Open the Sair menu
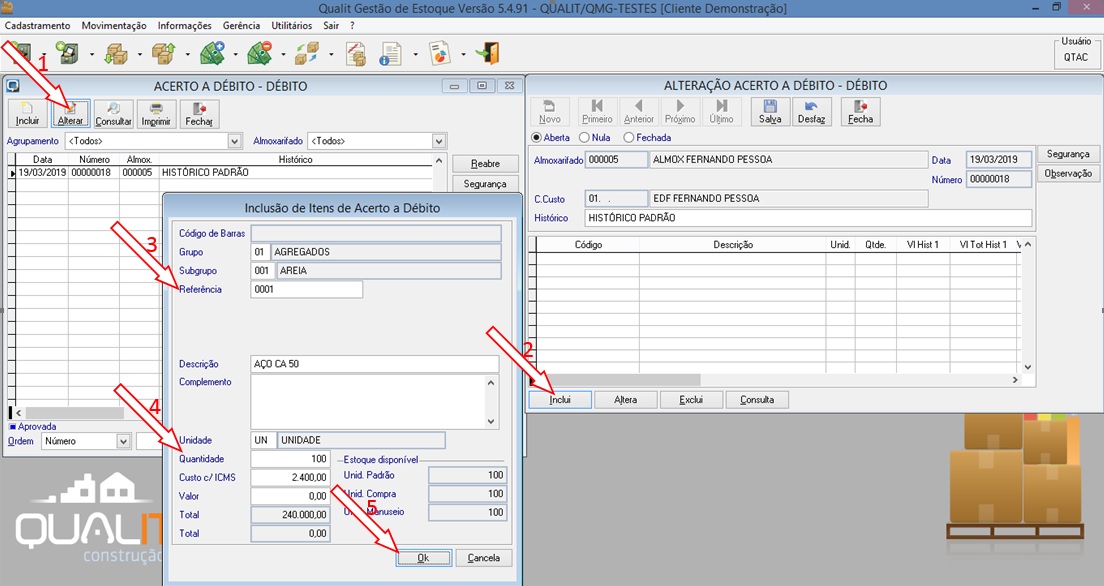 click(x=331, y=25)
